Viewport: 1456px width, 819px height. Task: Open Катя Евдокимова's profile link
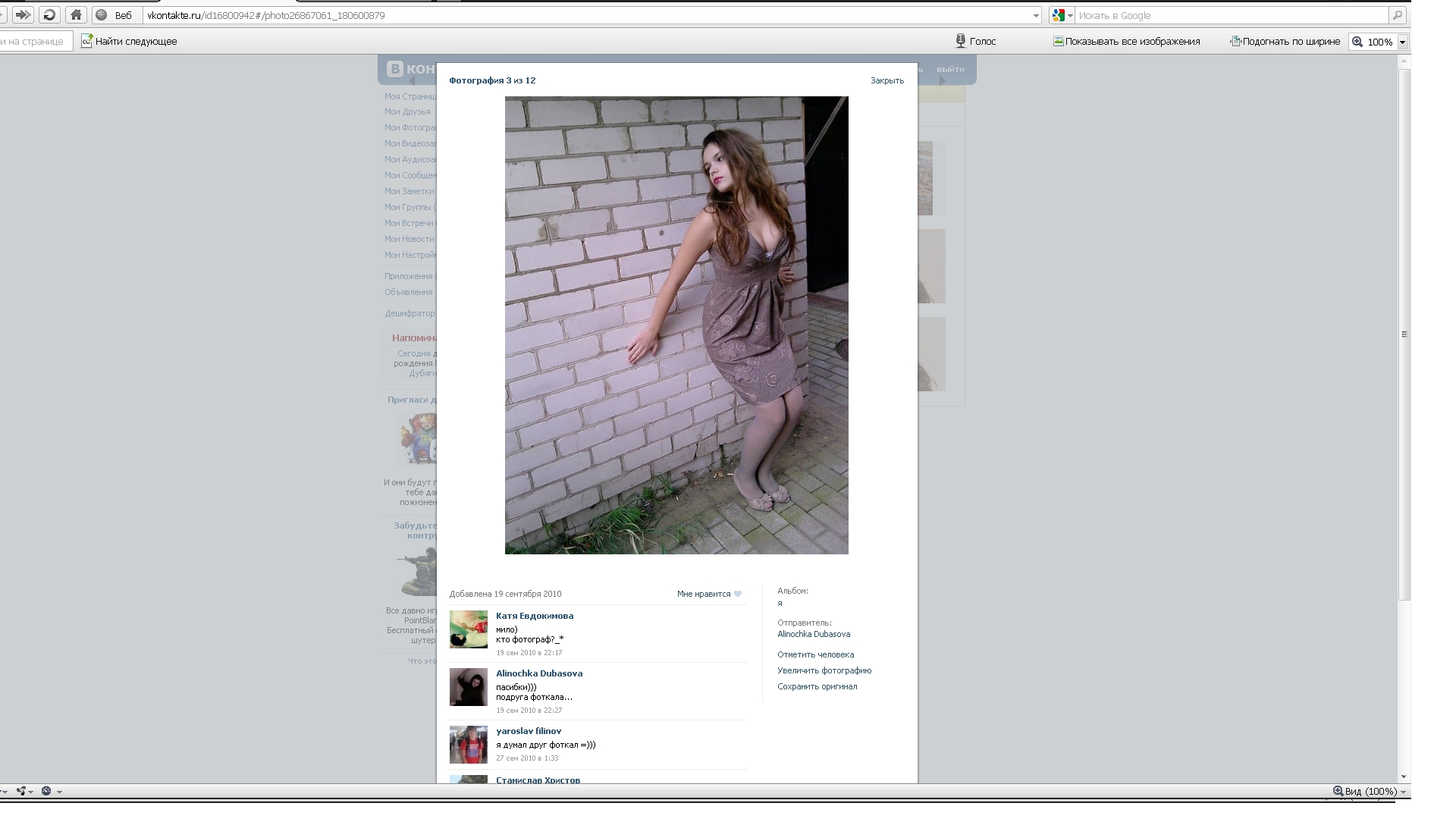534,616
